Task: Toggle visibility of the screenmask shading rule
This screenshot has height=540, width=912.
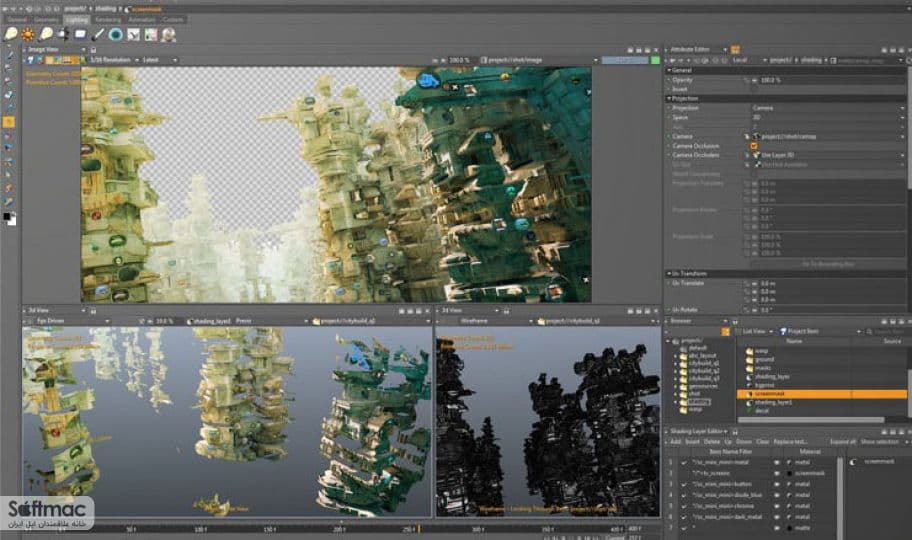Action: click(776, 474)
